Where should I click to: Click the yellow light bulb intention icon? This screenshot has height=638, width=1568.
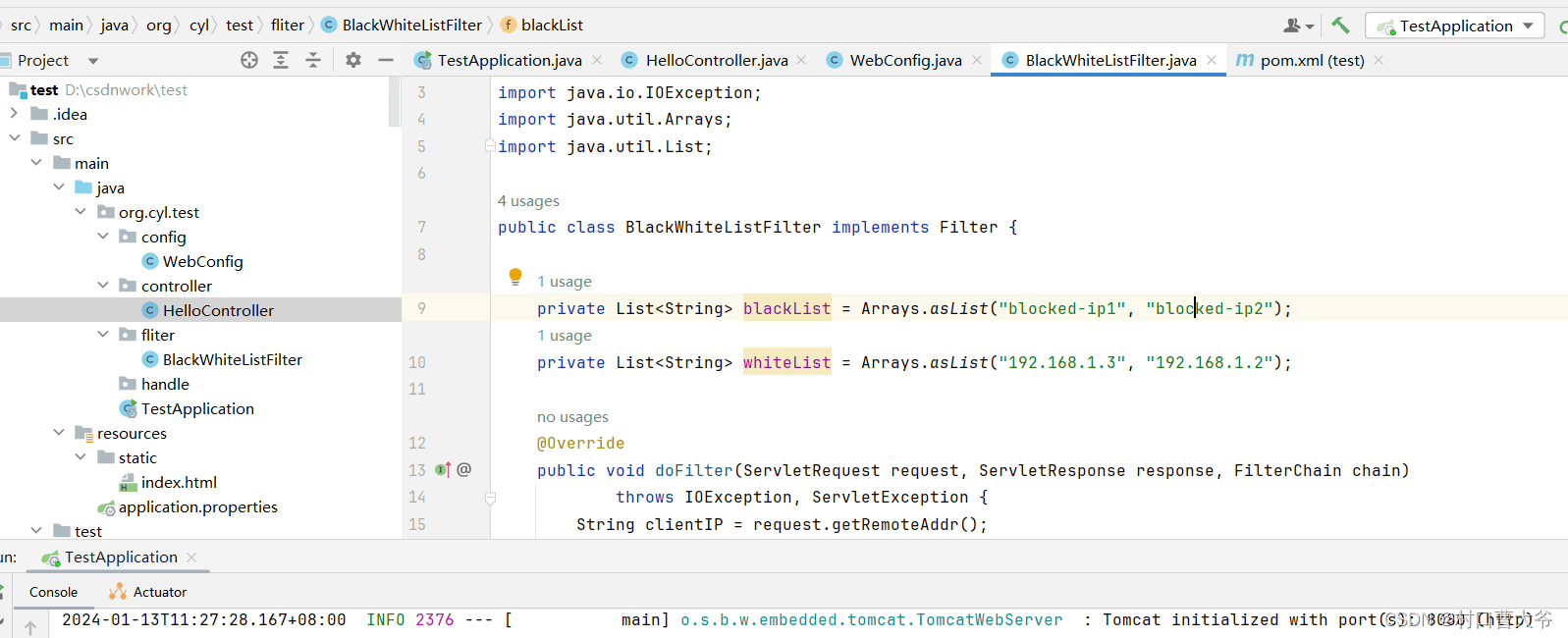[515, 277]
